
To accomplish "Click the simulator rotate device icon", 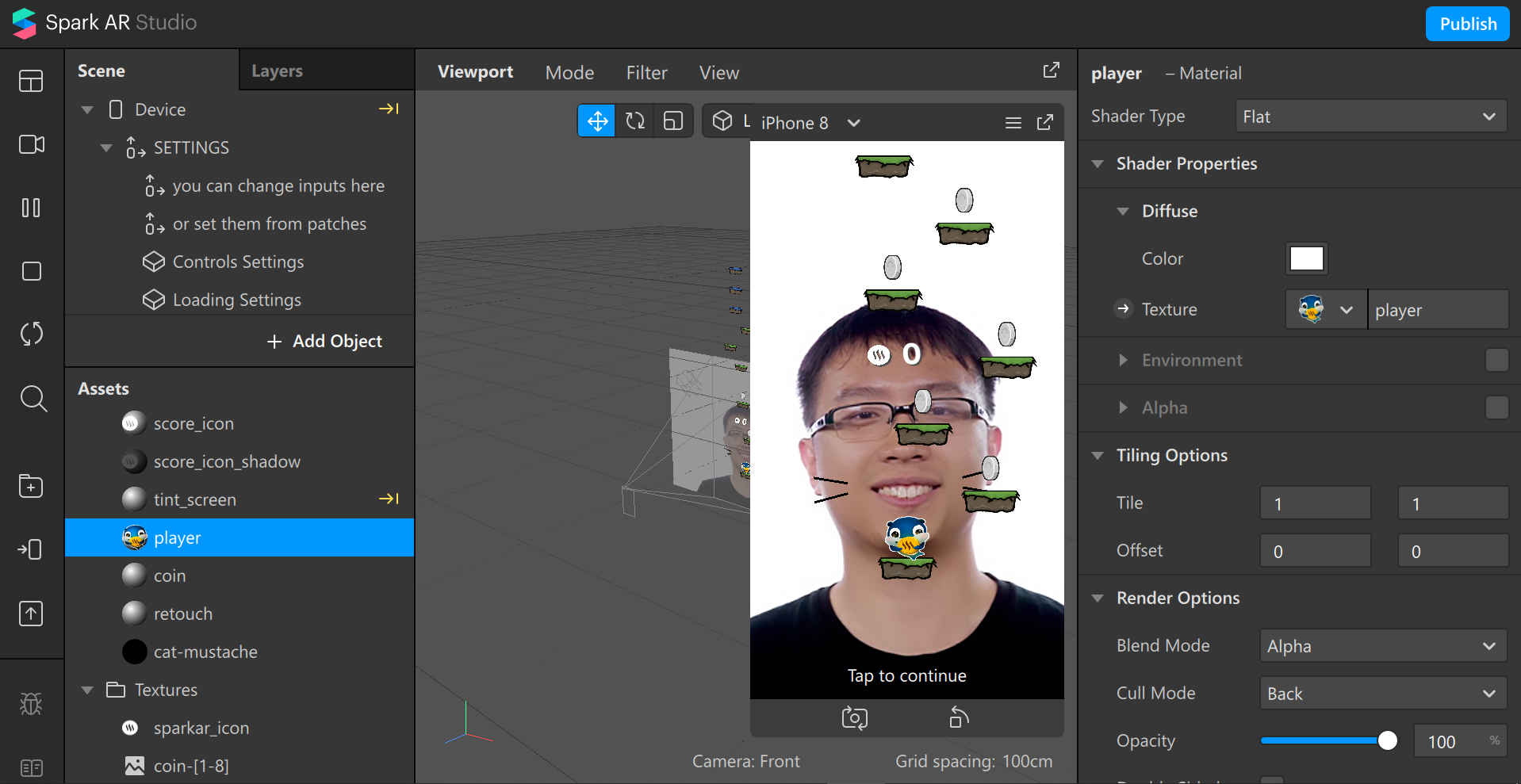I will click(x=959, y=717).
